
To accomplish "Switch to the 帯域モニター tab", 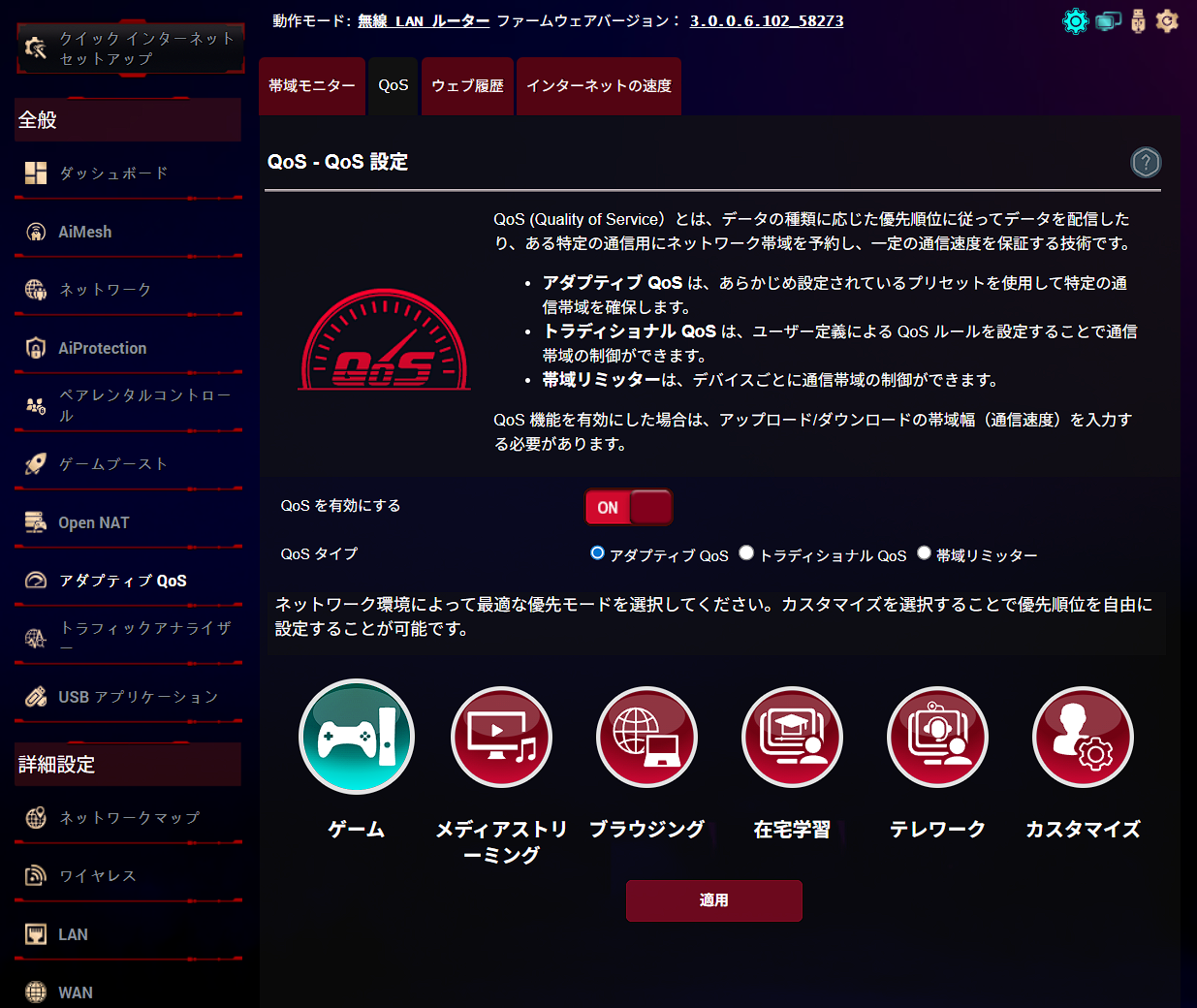I will point(312,86).
